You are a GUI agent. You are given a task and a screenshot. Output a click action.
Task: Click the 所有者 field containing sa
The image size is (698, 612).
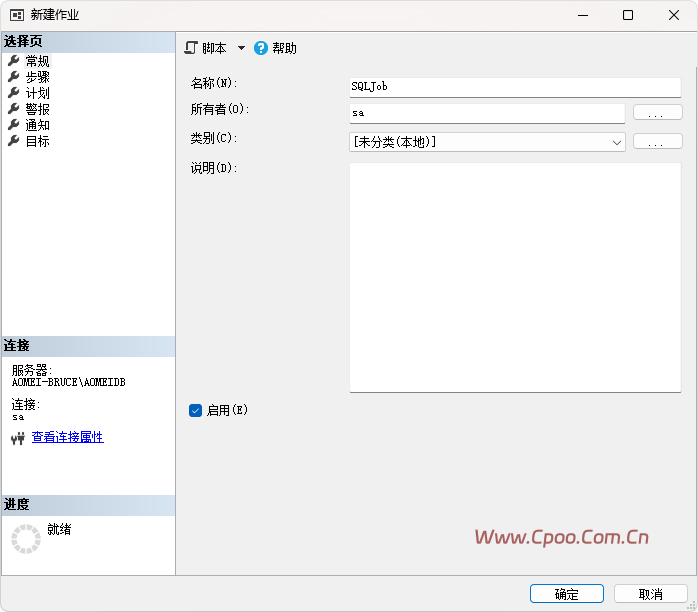point(487,113)
